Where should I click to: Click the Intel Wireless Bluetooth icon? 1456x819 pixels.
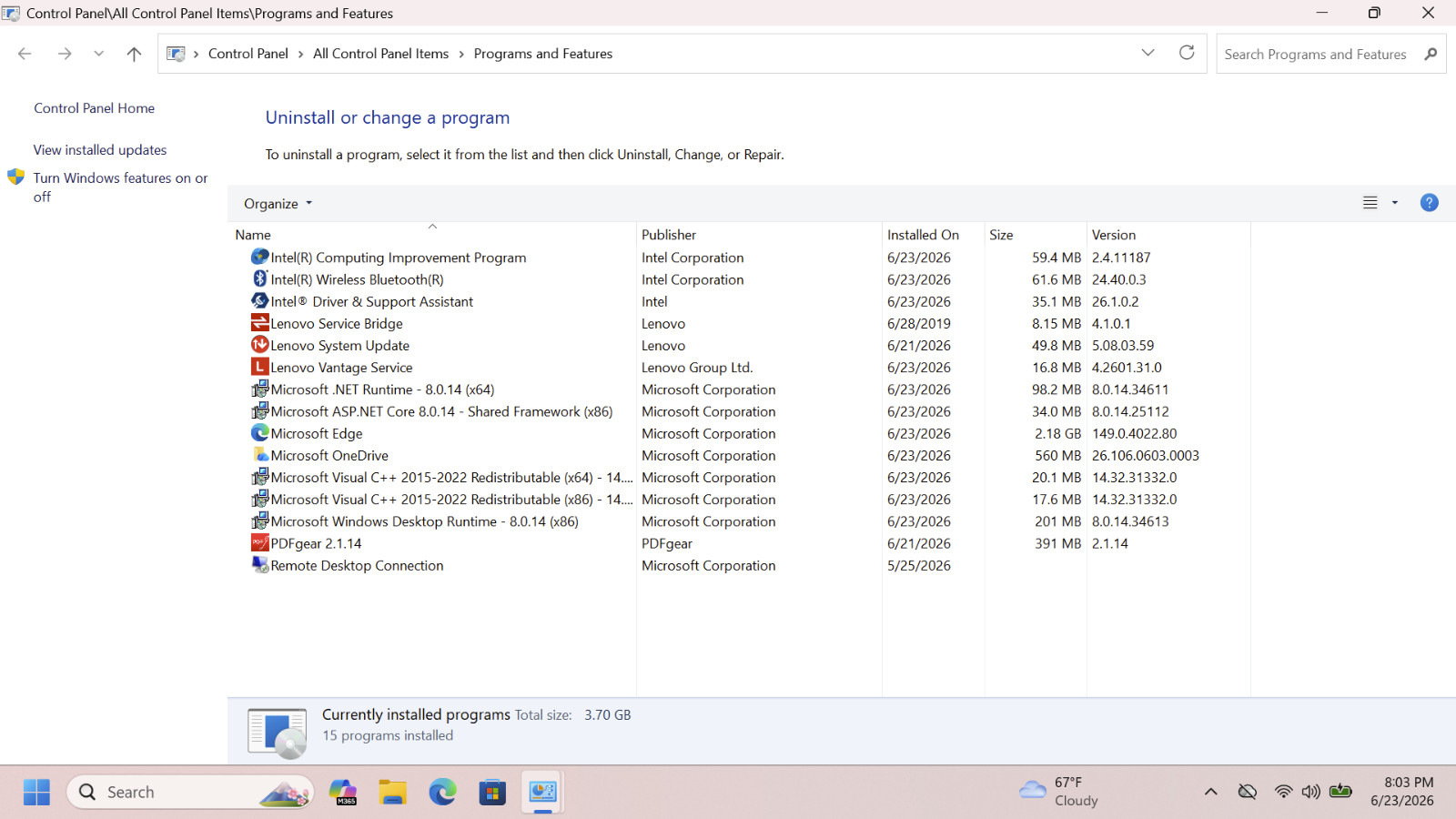point(260,279)
